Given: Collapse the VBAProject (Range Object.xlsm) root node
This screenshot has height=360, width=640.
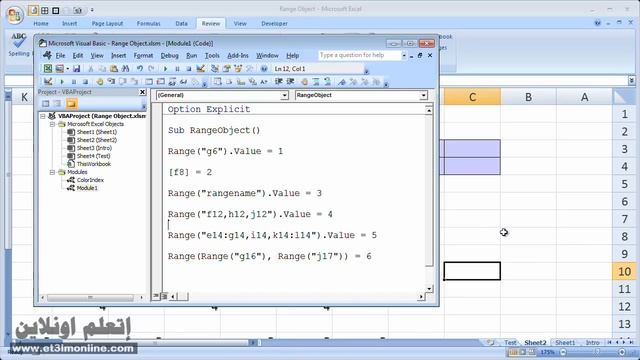Looking at the screenshot, I should coord(43,116).
